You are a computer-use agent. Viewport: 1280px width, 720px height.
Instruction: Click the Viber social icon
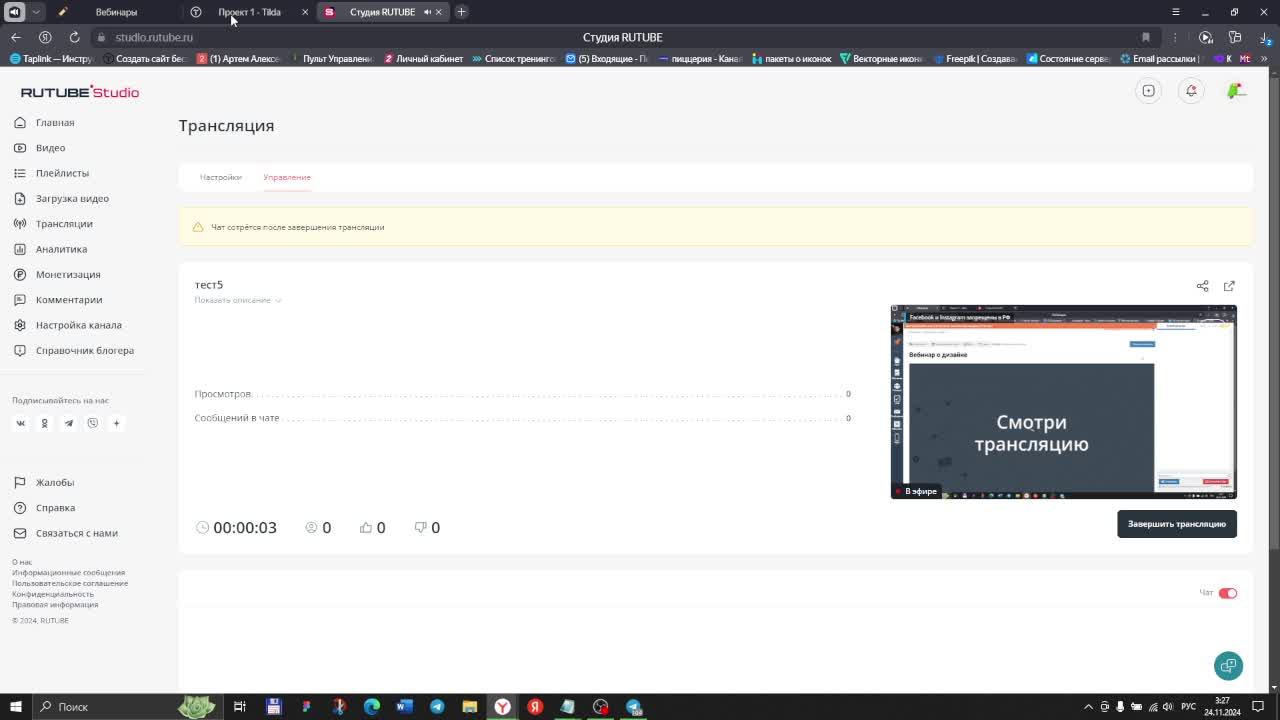(x=92, y=423)
